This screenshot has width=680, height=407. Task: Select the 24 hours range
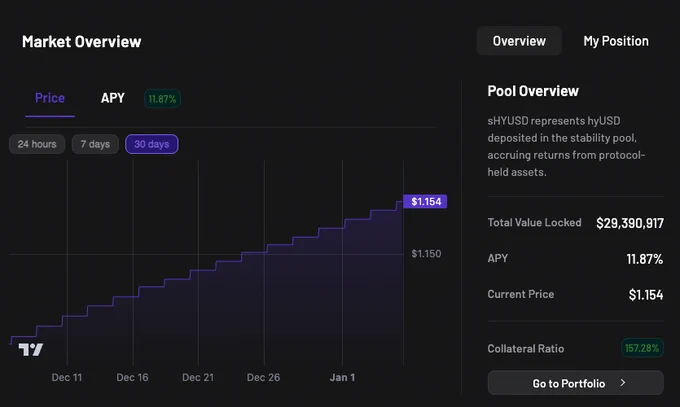click(x=37, y=144)
